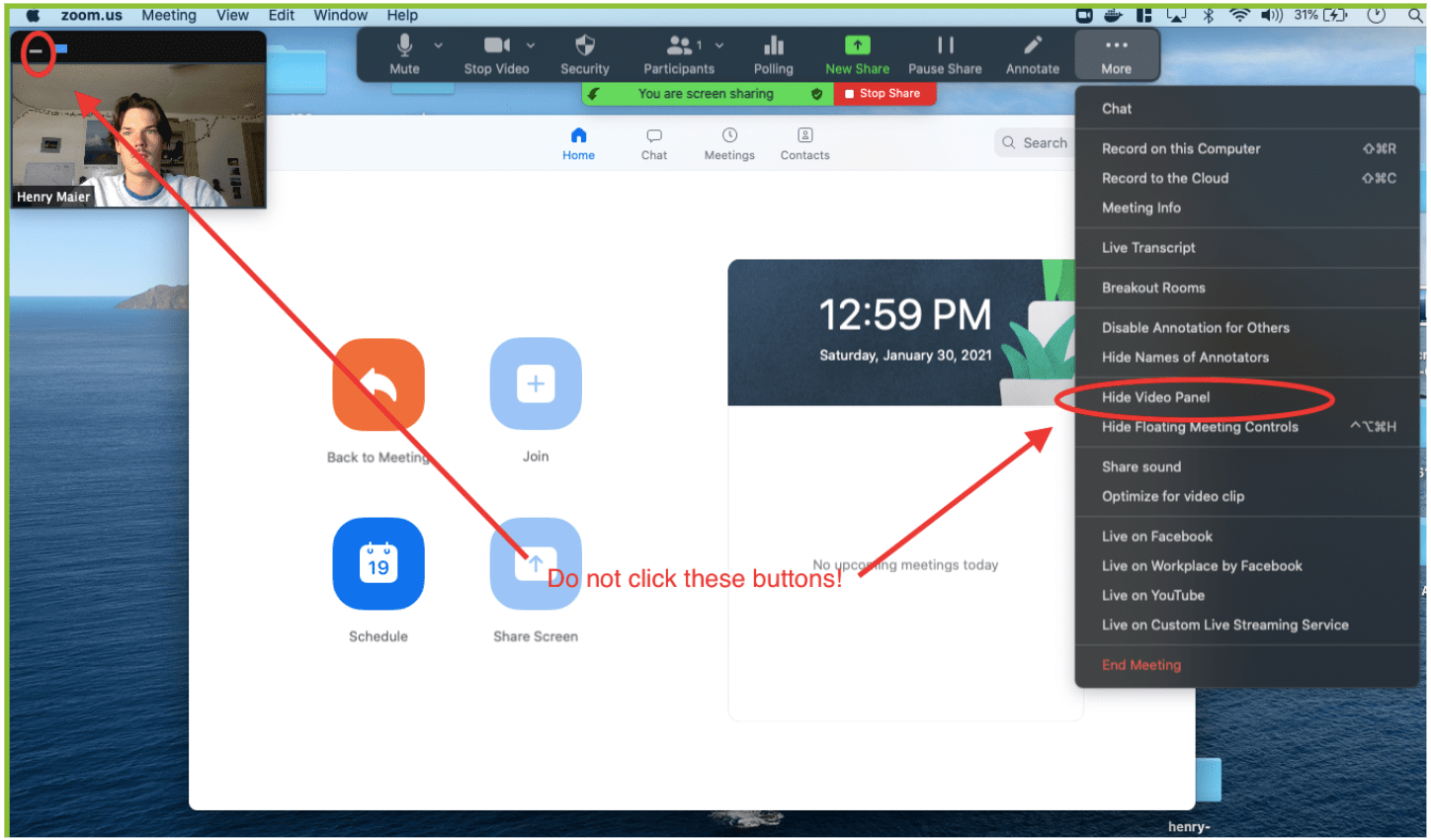1431x840 pixels.
Task: Open the Apple menu
Action: (x=33, y=15)
